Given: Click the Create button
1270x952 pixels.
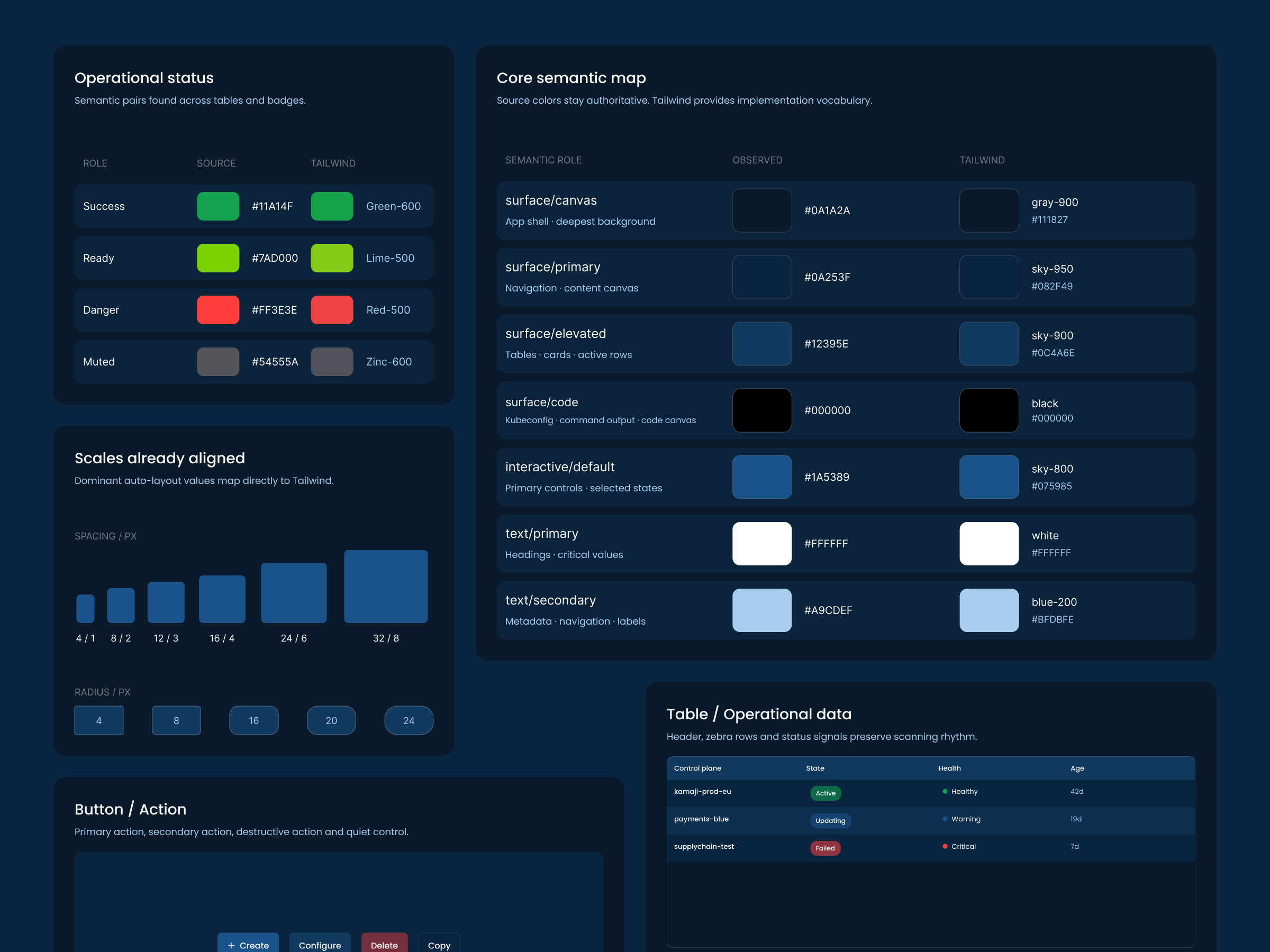Looking at the screenshot, I should (x=248, y=942).
